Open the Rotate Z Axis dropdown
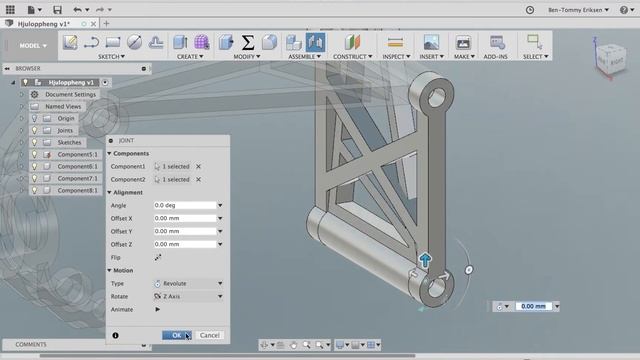This screenshot has height=360, width=640. 188,296
